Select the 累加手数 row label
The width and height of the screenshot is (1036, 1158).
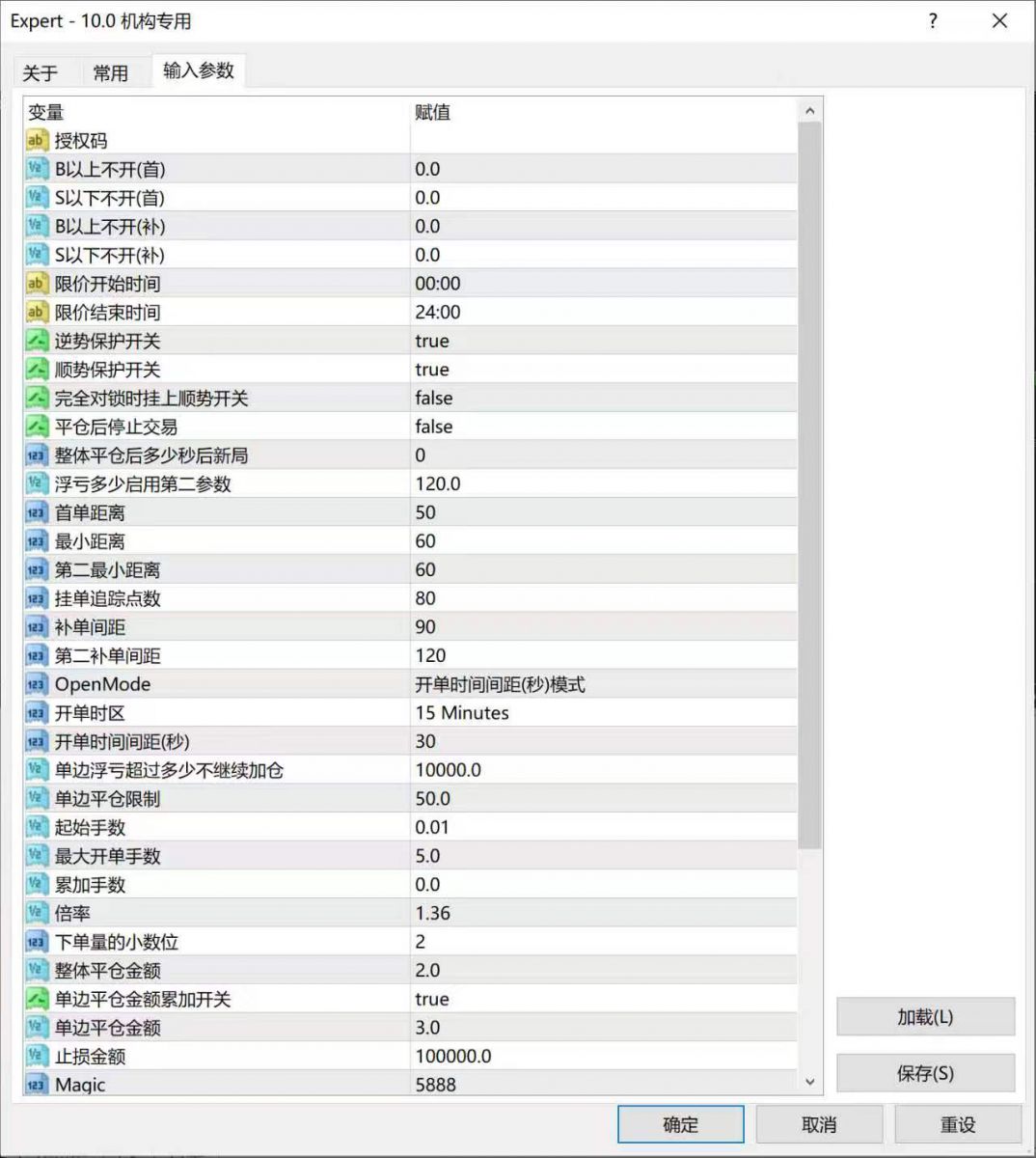(x=90, y=885)
